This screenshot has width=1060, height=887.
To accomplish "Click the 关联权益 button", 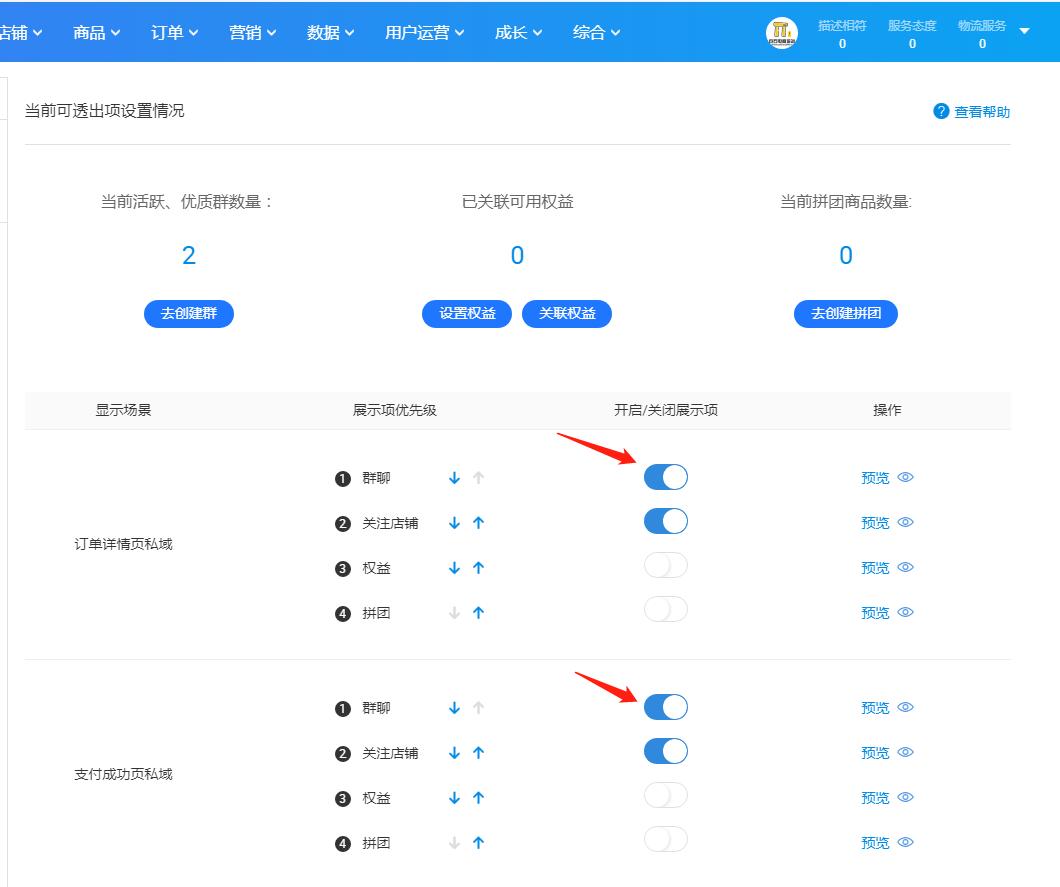I will click(x=567, y=313).
